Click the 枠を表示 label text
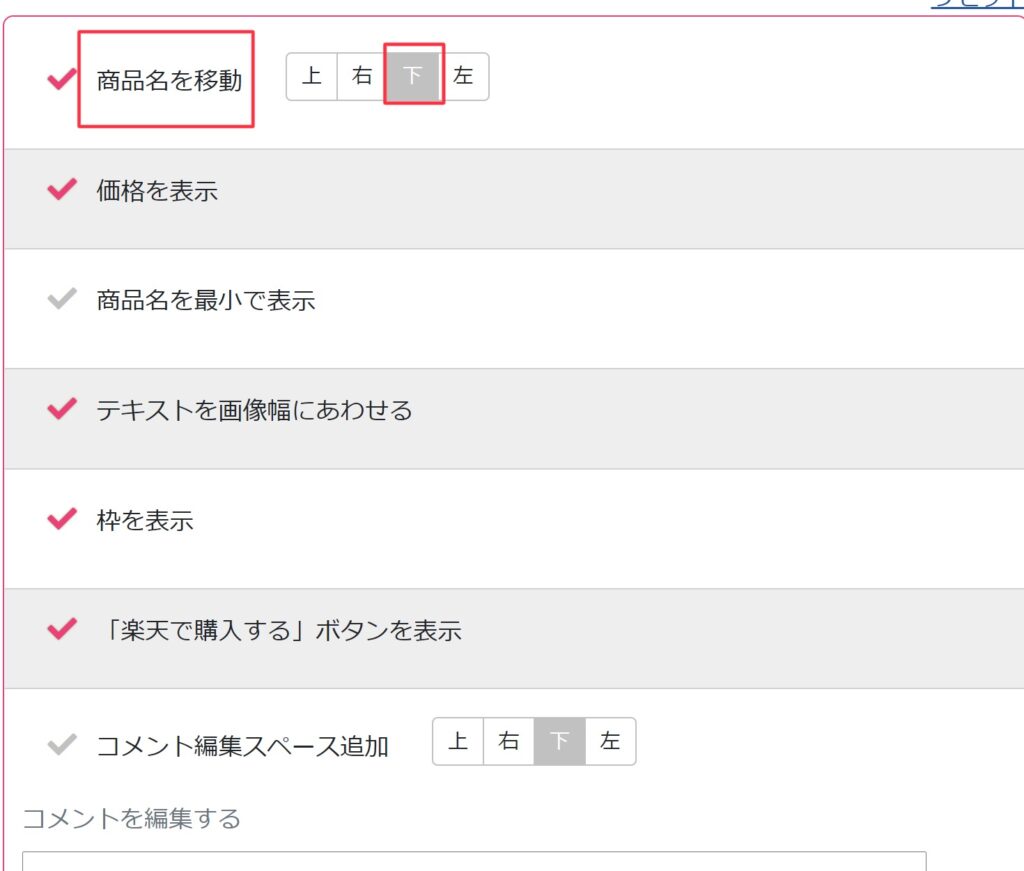The width and height of the screenshot is (1024, 871). 145,520
